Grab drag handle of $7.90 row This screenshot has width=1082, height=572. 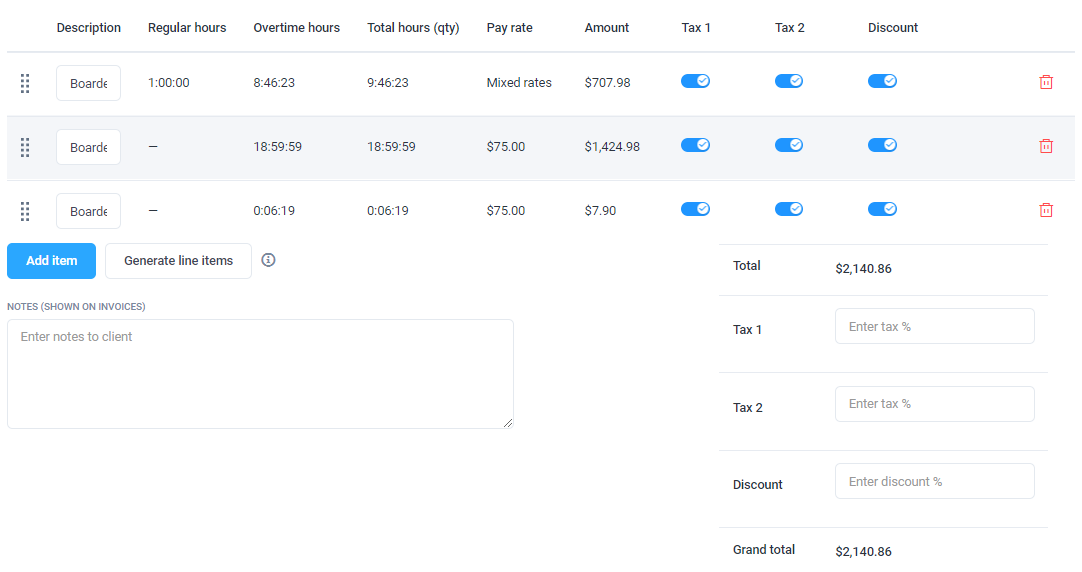(x=25, y=211)
